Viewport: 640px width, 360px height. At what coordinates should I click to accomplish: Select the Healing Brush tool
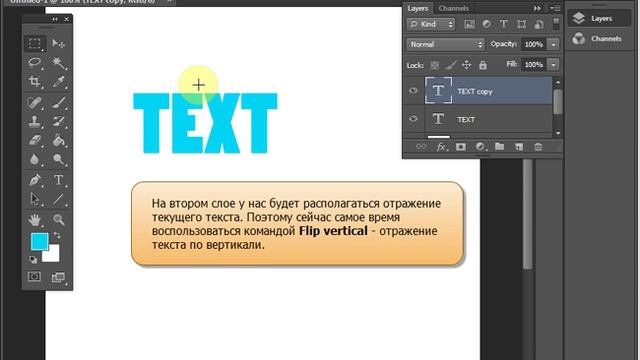pos(35,102)
